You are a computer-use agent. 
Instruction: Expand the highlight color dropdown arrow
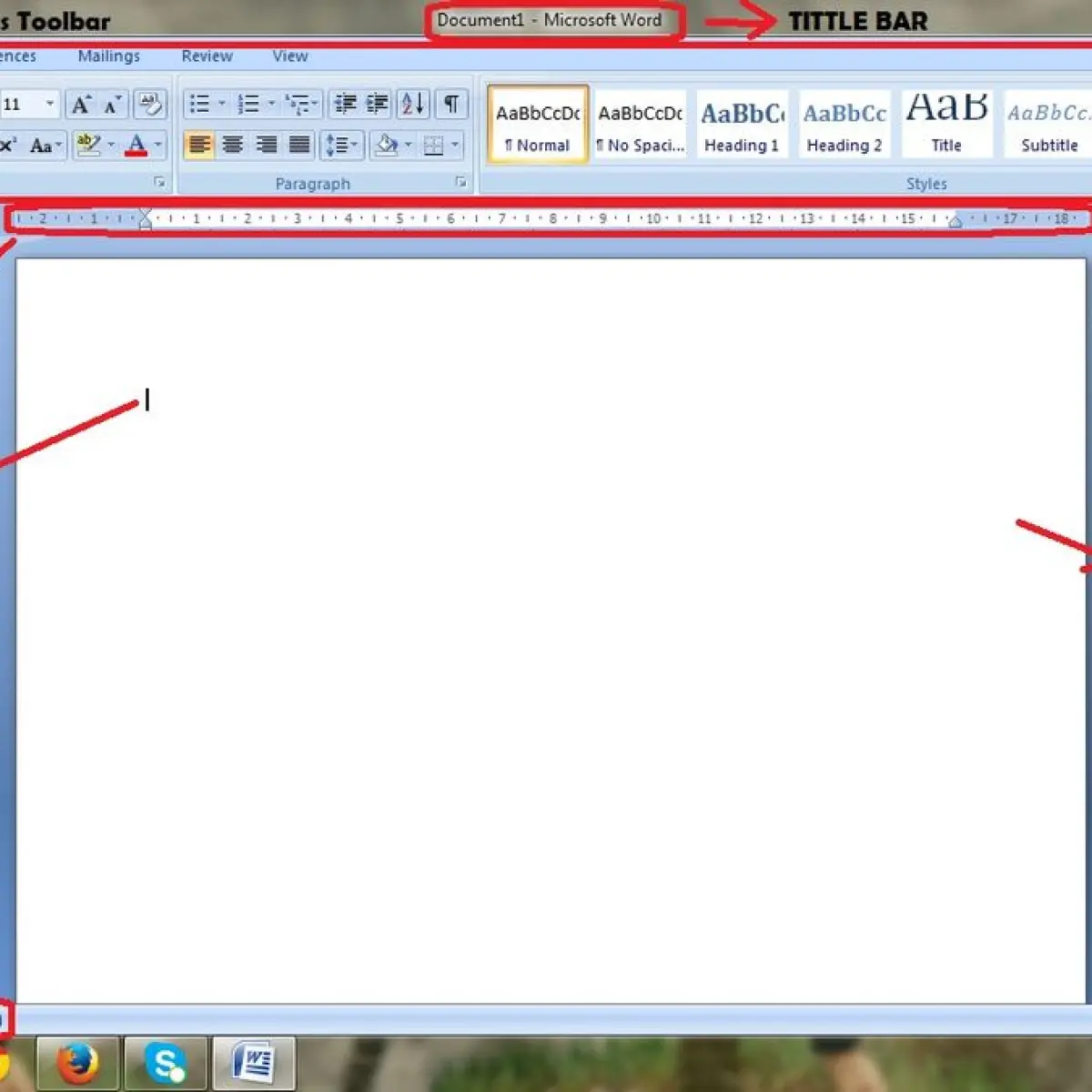pos(111,145)
